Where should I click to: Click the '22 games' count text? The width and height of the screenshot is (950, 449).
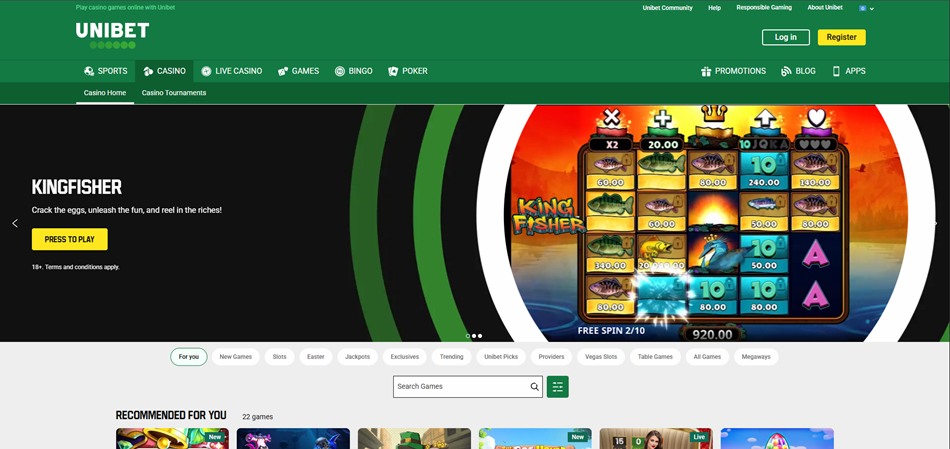click(x=257, y=417)
